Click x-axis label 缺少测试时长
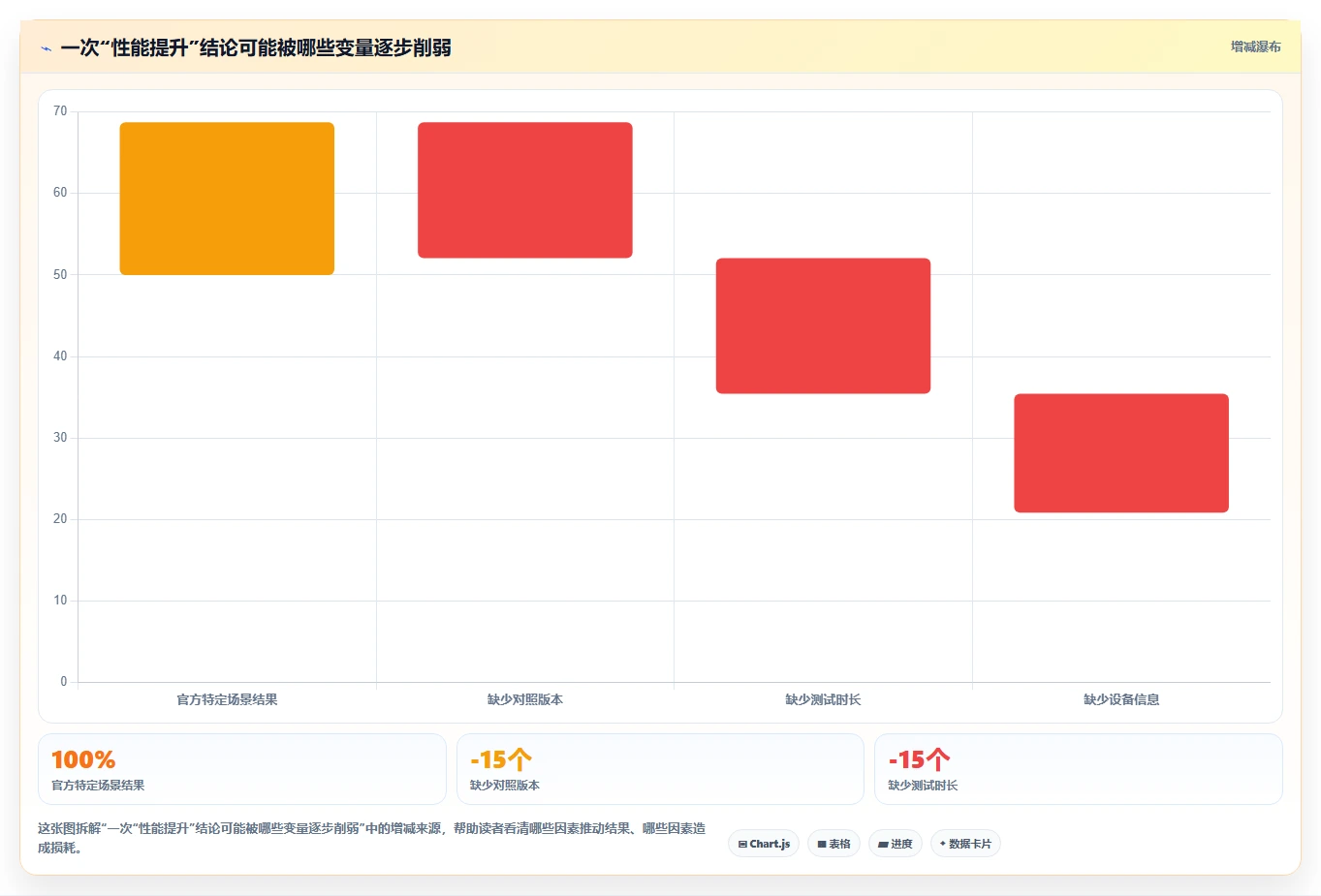Image resolution: width=1321 pixels, height=896 pixels. pyautogui.click(x=823, y=699)
